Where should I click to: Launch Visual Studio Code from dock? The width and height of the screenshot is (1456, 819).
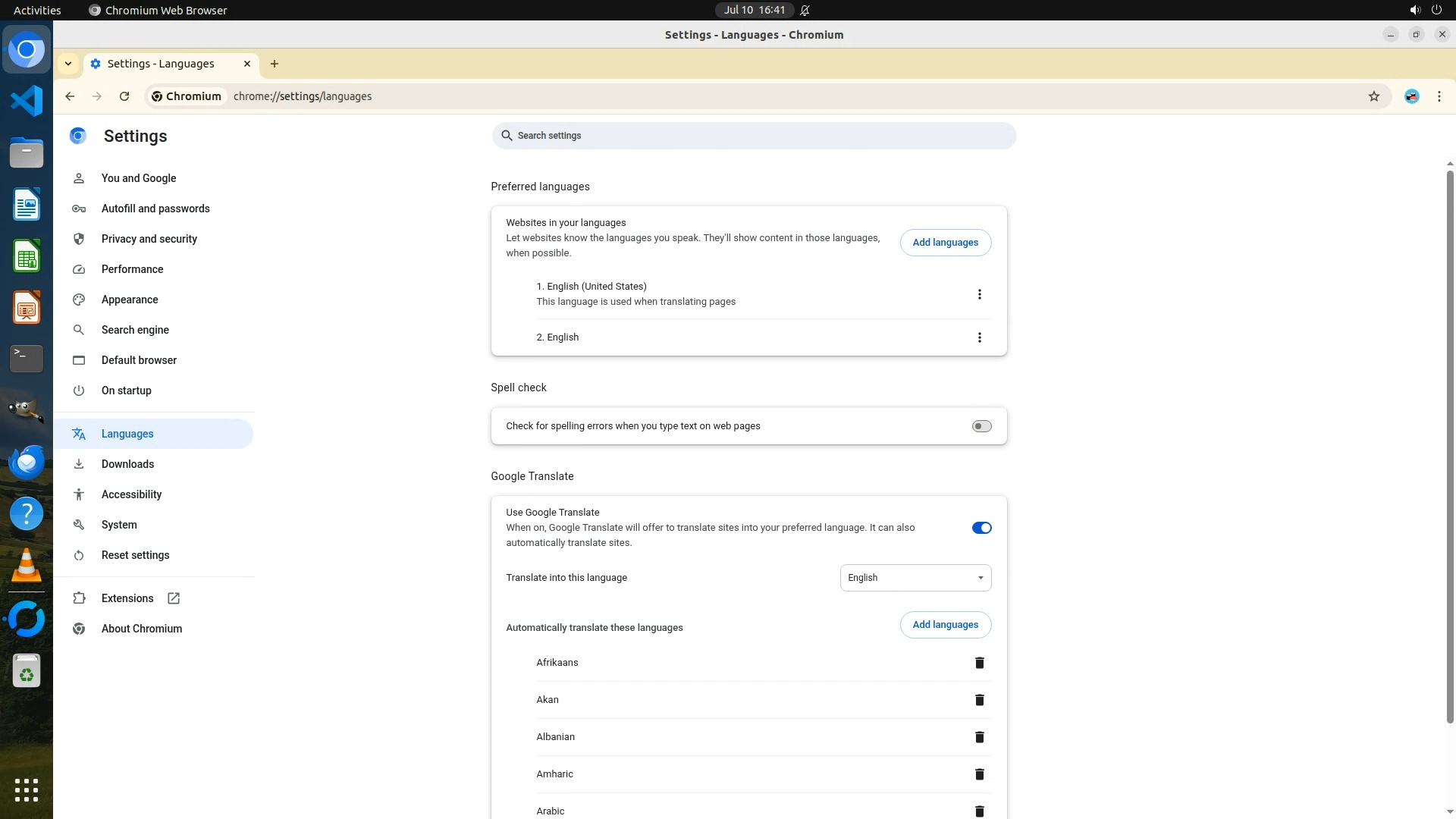[x=27, y=101]
